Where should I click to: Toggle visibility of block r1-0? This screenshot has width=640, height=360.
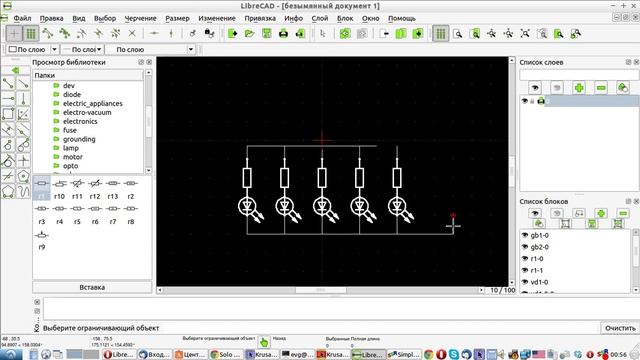point(525,259)
